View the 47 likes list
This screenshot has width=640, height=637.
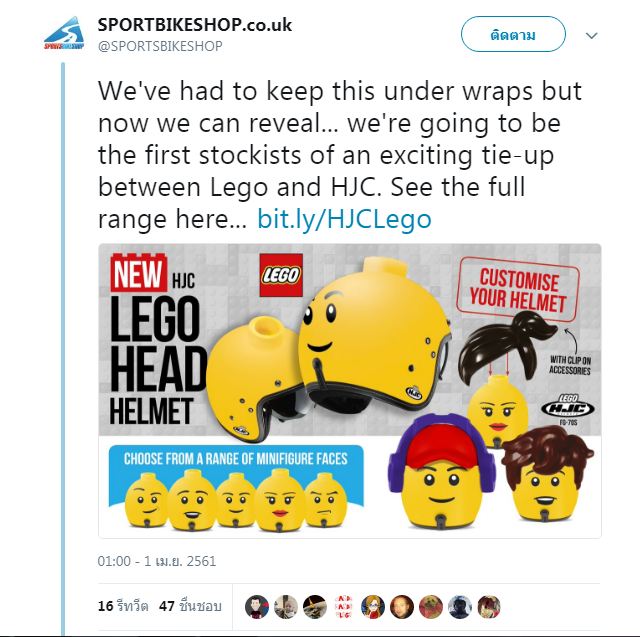point(190,606)
